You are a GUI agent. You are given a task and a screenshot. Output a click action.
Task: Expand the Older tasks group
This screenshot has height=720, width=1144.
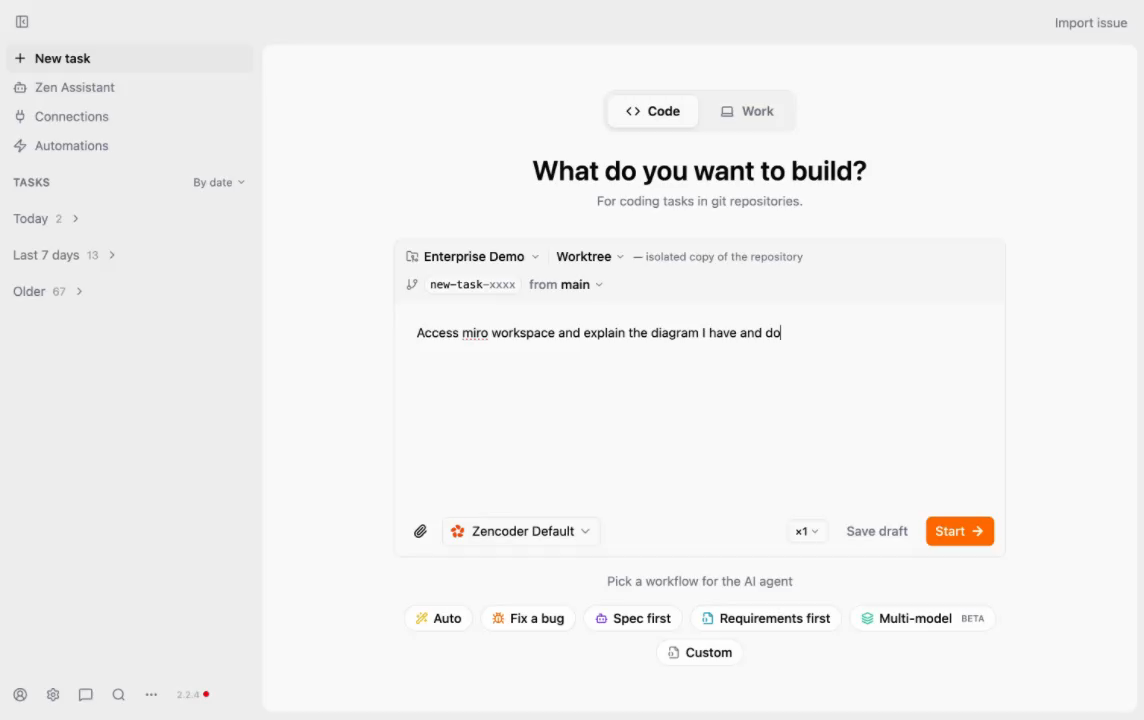coord(47,292)
